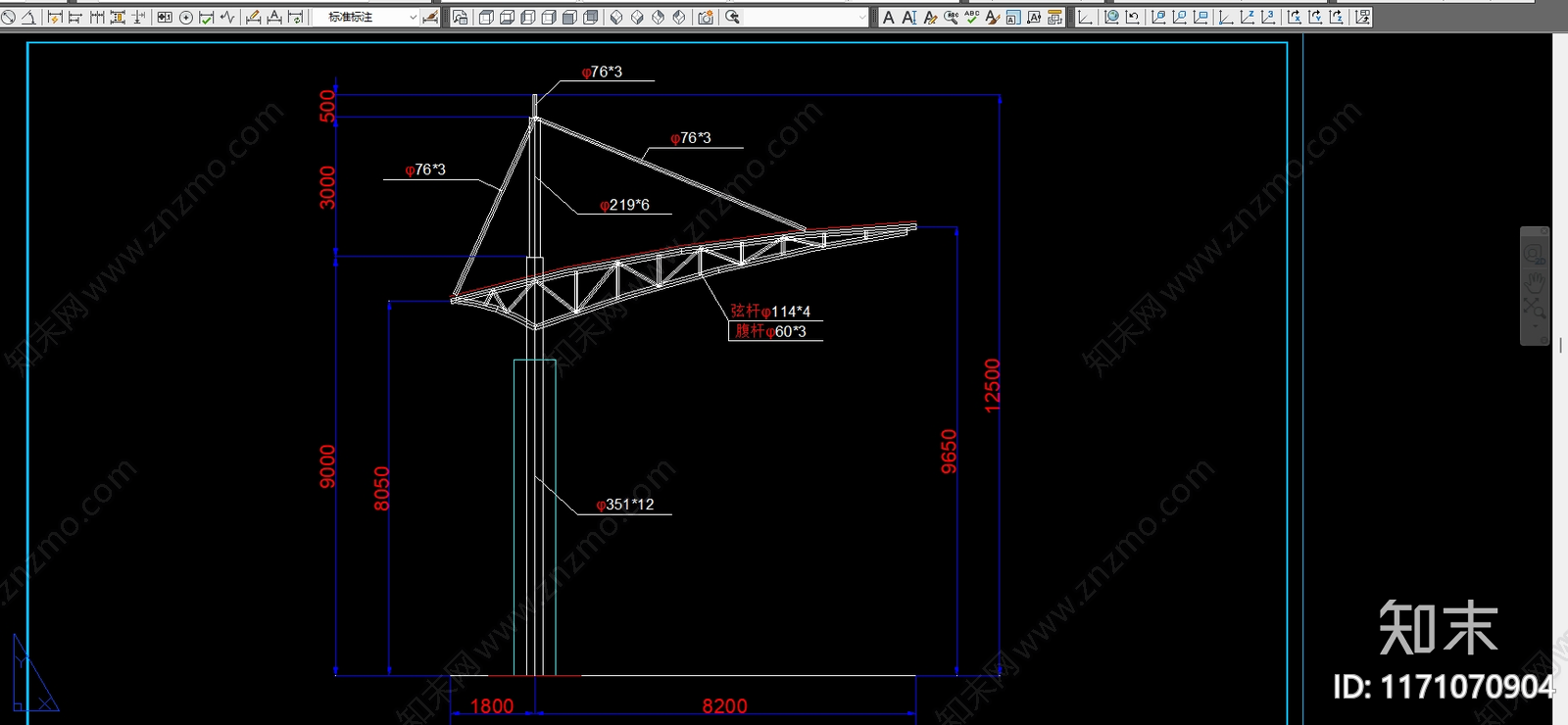Switch to Conceptual shaded visual style
The image size is (1568, 725).
[569, 17]
